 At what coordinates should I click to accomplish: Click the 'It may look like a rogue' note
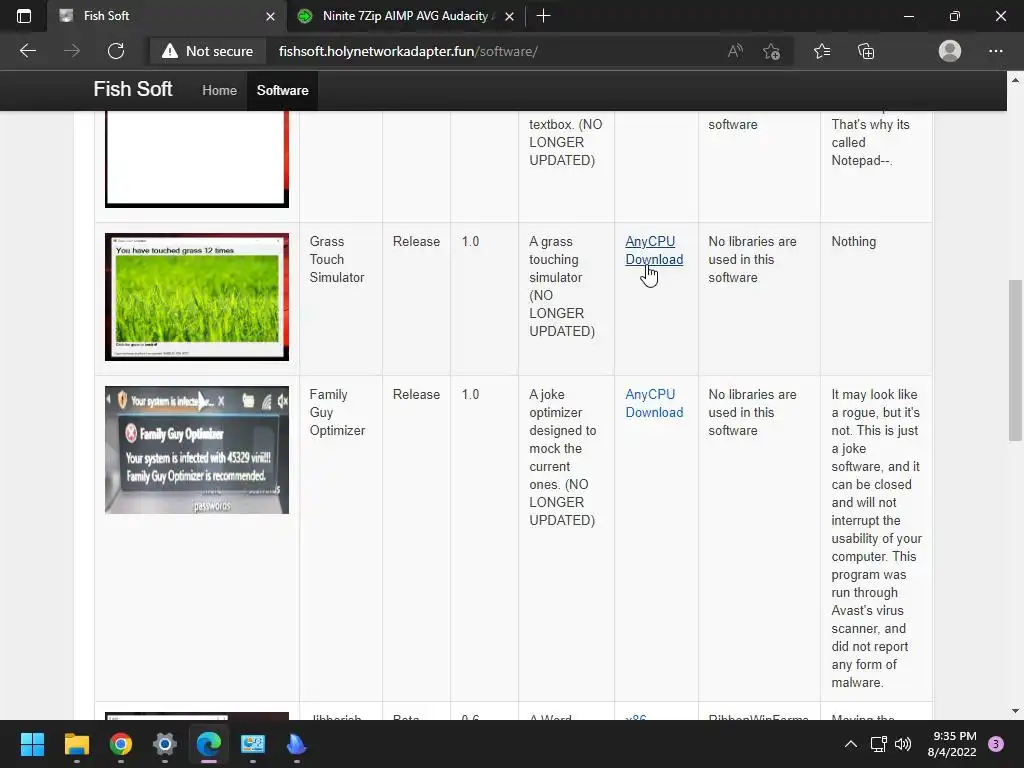pyautogui.click(x=876, y=538)
